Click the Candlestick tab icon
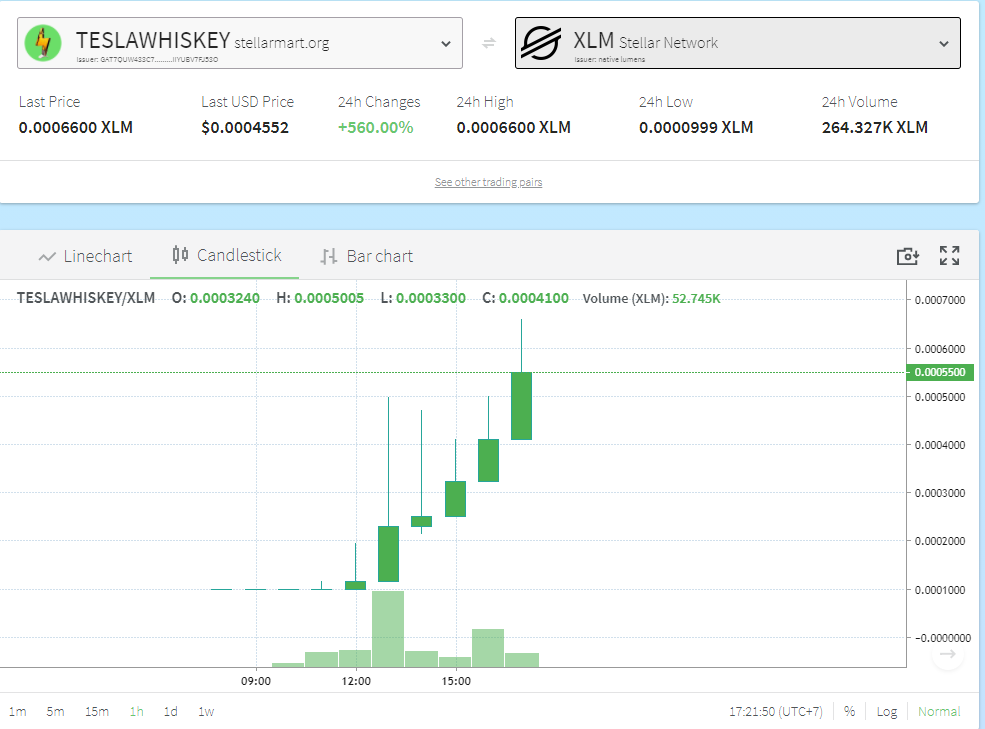The width and height of the screenshot is (985, 729). click(x=180, y=255)
